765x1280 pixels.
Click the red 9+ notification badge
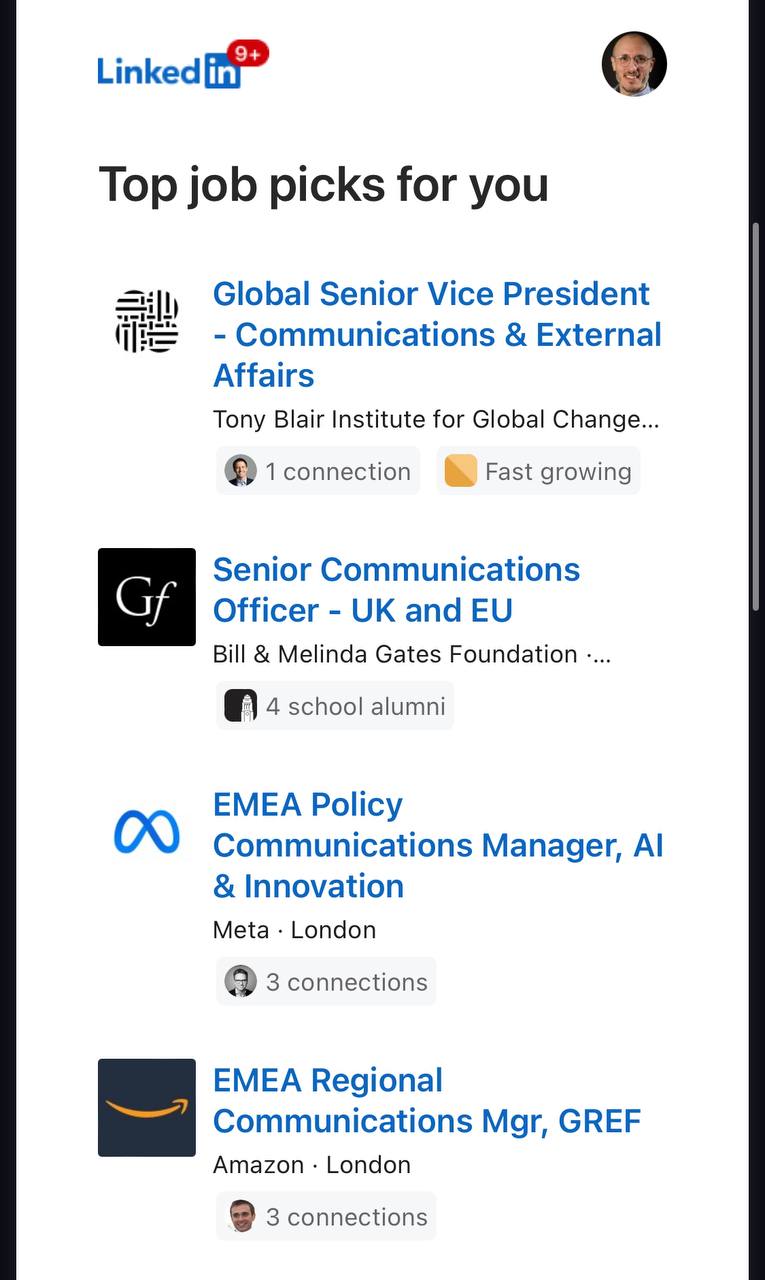coord(248,54)
